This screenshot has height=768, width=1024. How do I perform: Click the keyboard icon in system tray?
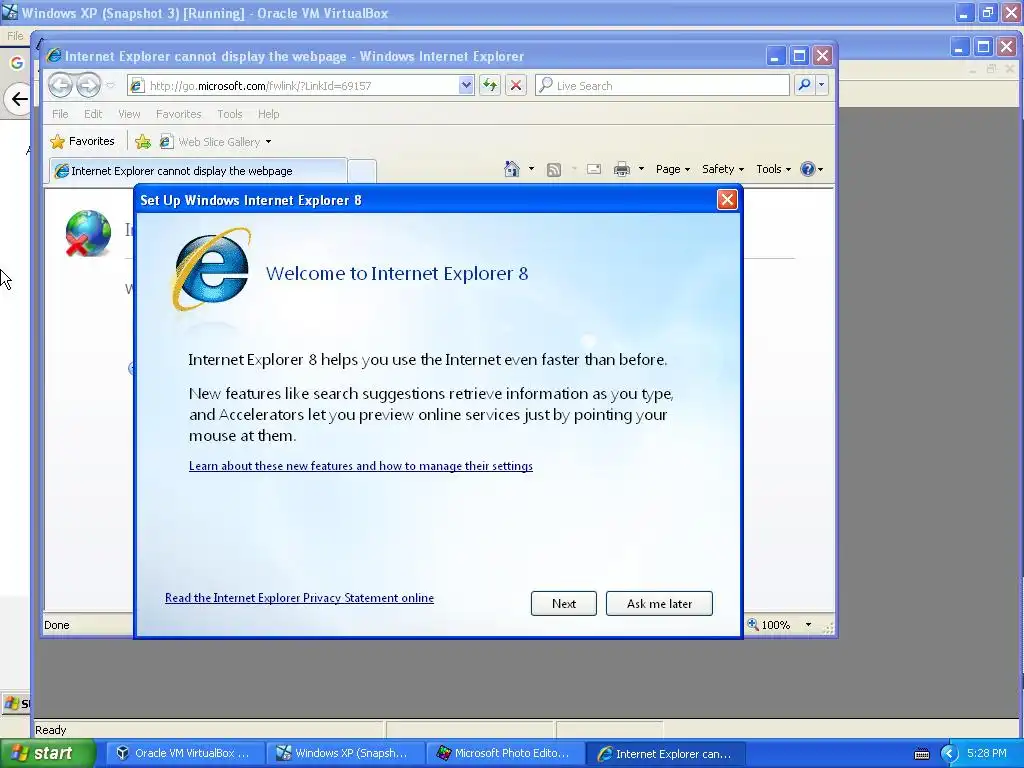pyautogui.click(x=921, y=754)
